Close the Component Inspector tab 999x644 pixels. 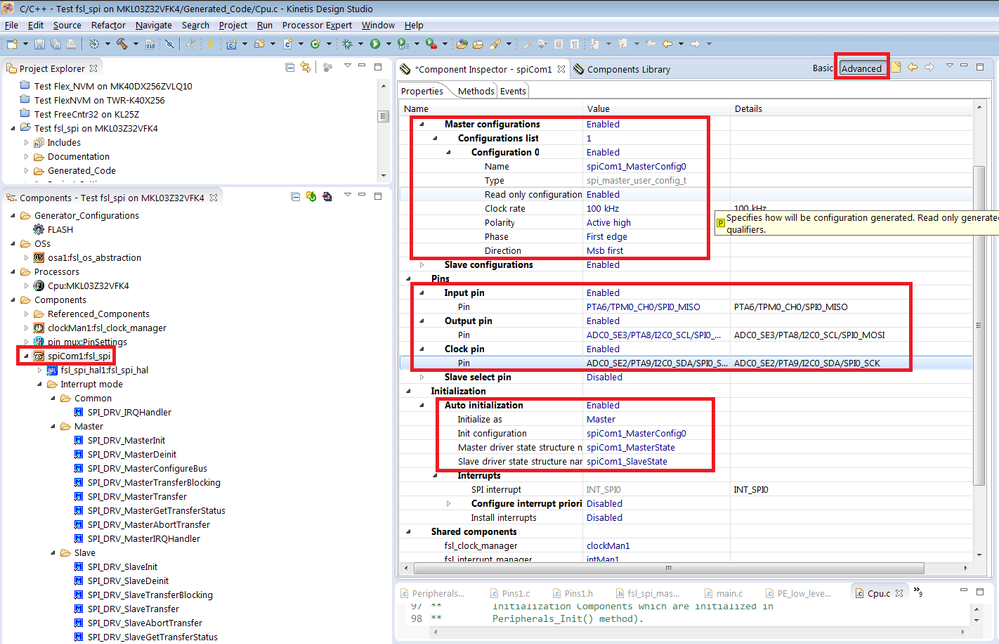coord(561,69)
